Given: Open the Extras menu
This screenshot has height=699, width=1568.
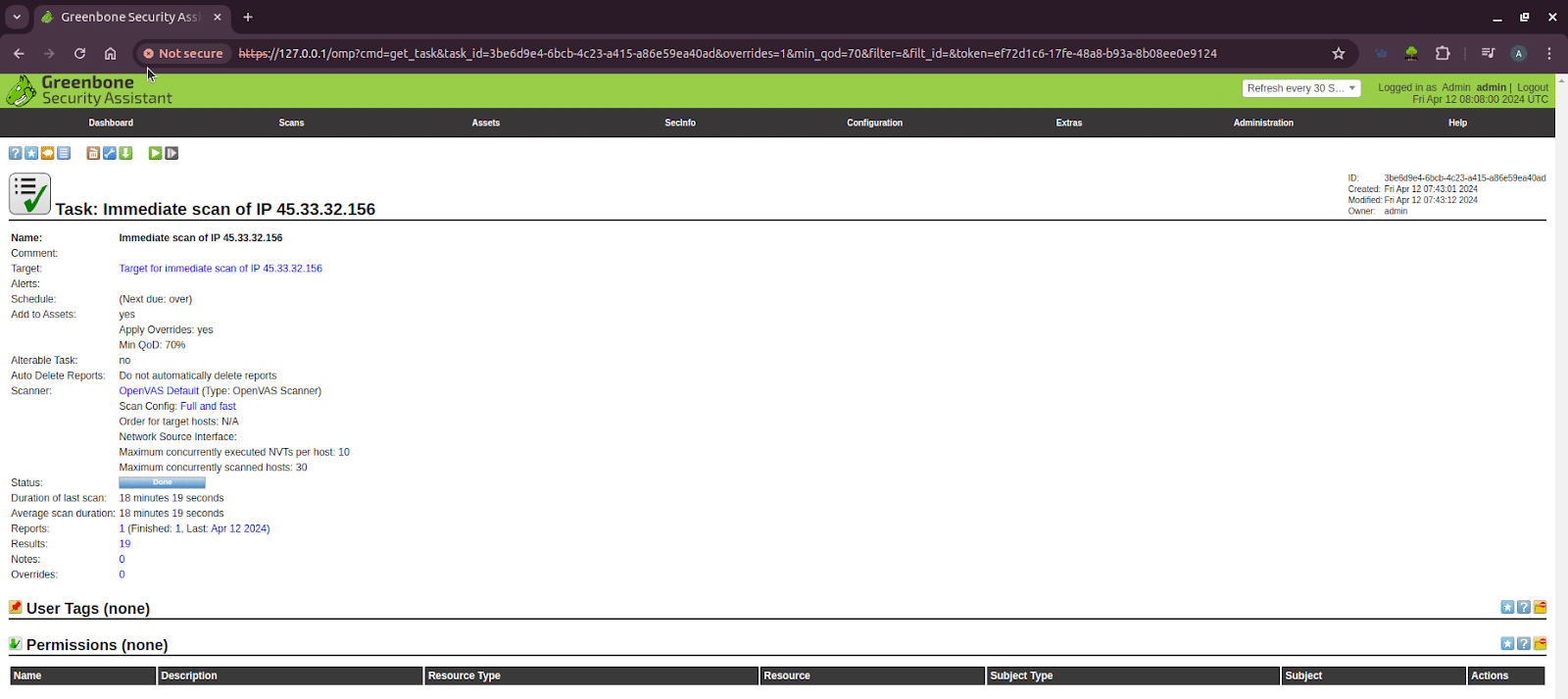Looking at the screenshot, I should coord(1069,123).
